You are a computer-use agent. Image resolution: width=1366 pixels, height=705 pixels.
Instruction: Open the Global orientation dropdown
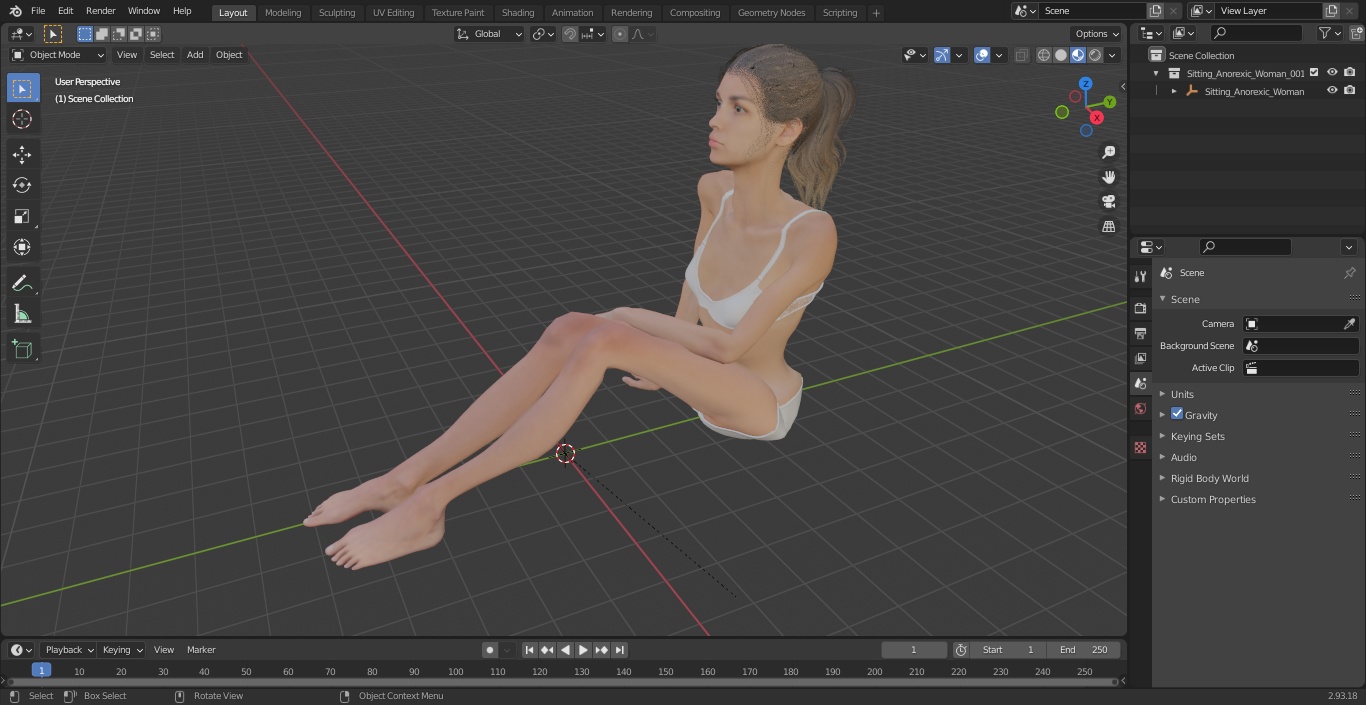pyautogui.click(x=489, y=34)
